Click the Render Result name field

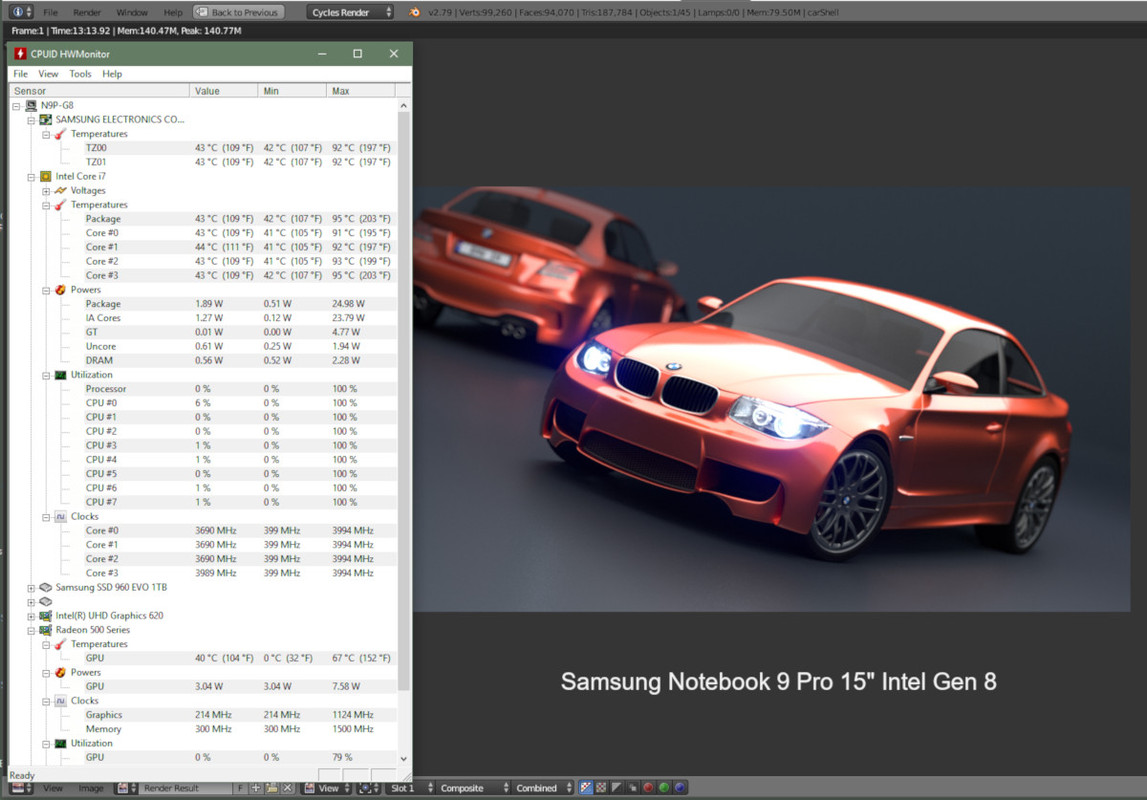tap(187, 788)
